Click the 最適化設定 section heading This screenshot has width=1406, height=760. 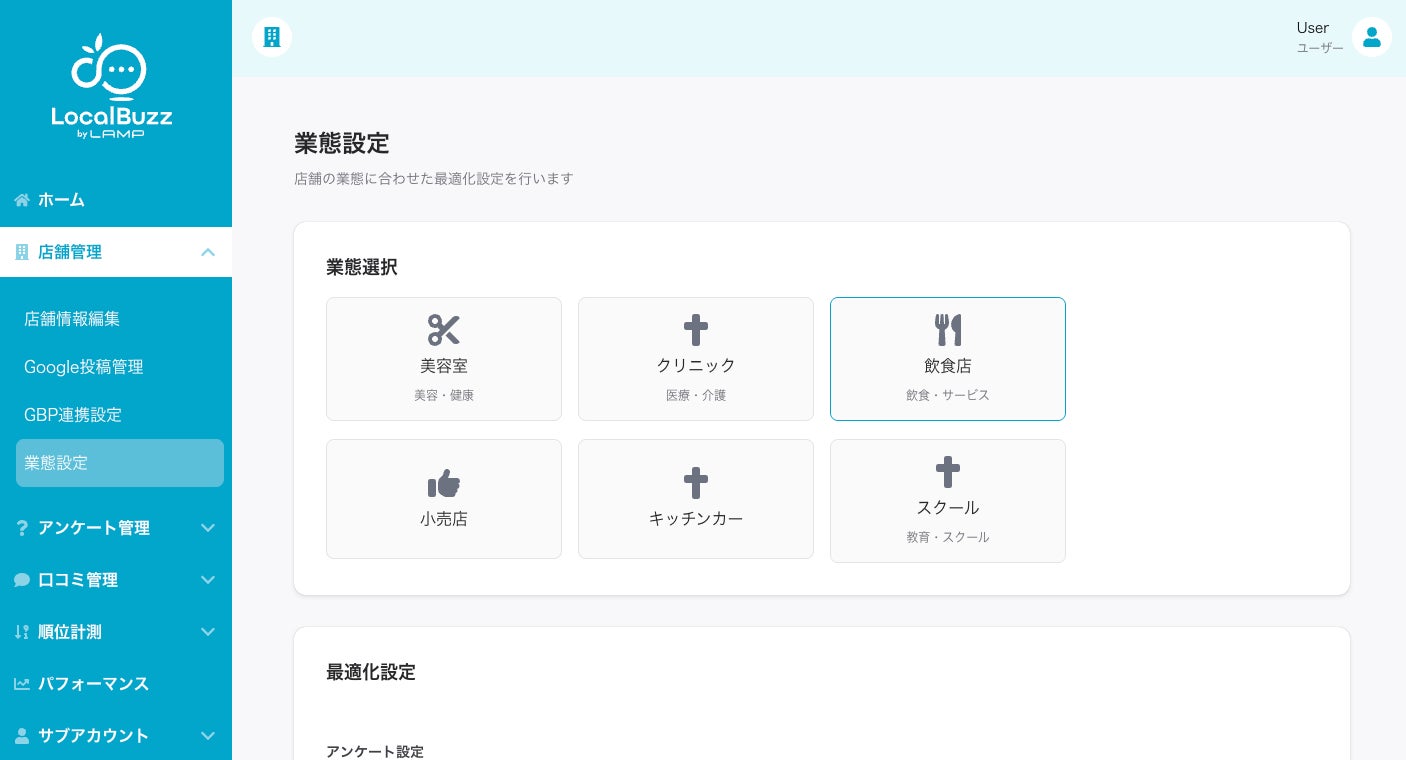pyautogui.click(x=371, y=672)
